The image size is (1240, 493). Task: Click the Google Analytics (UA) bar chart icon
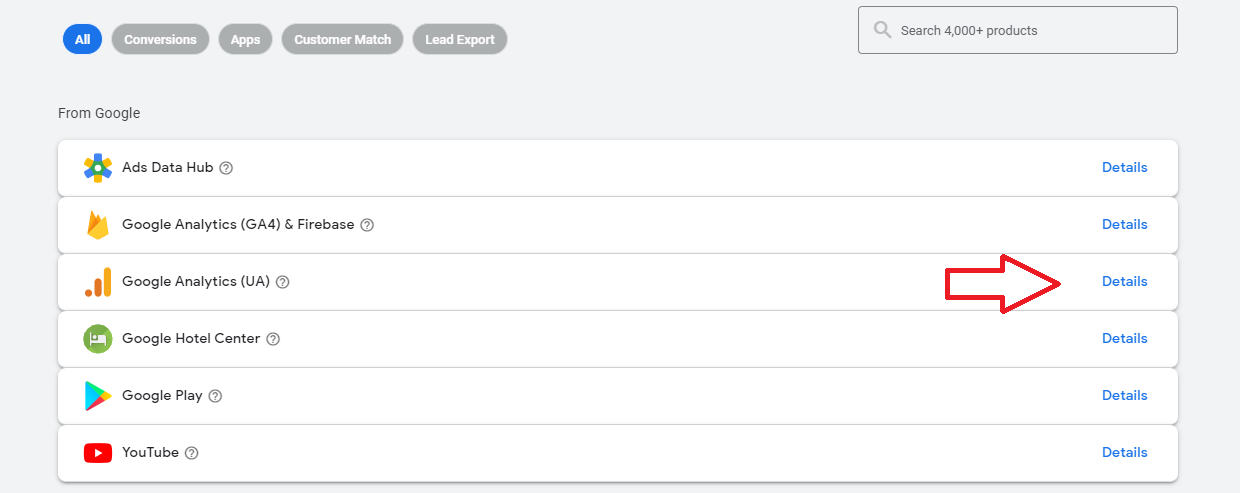click(98, 282)
